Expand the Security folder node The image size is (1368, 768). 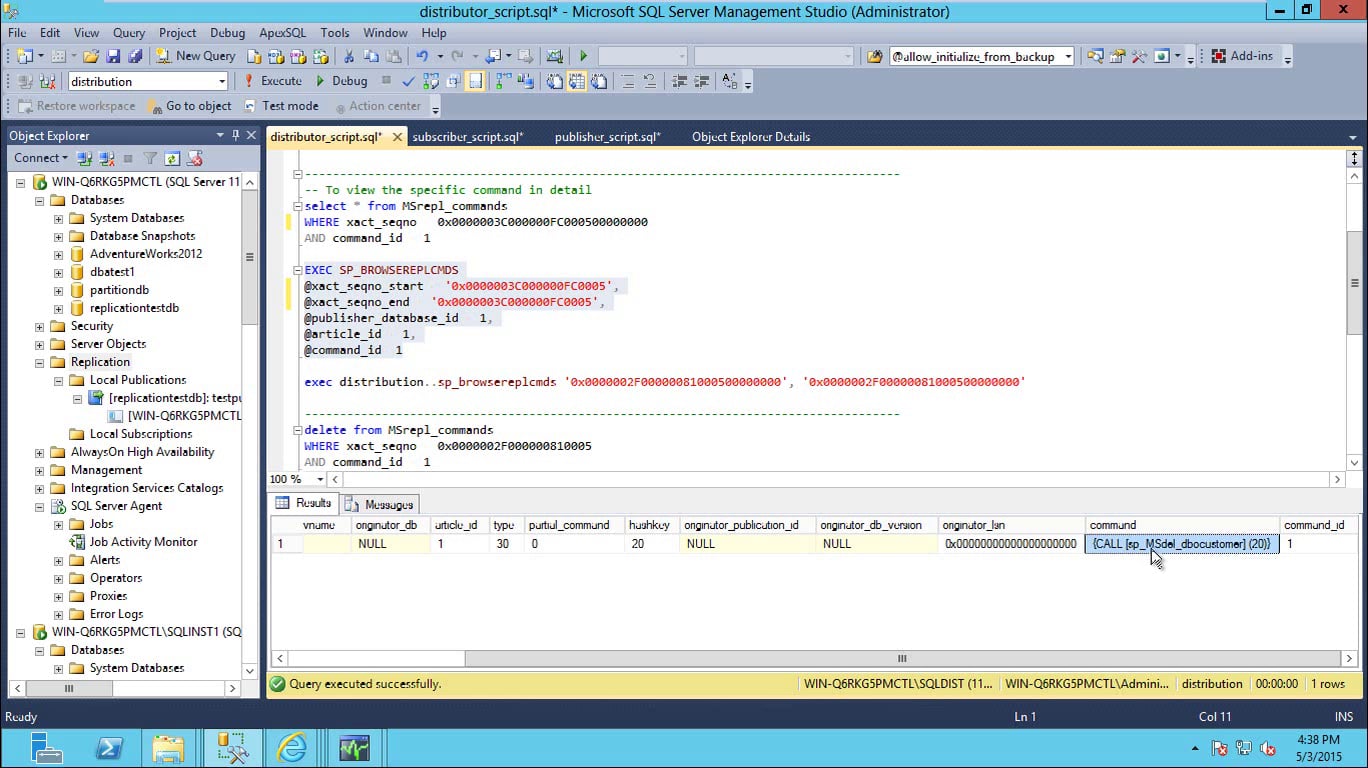pos(39,326)
